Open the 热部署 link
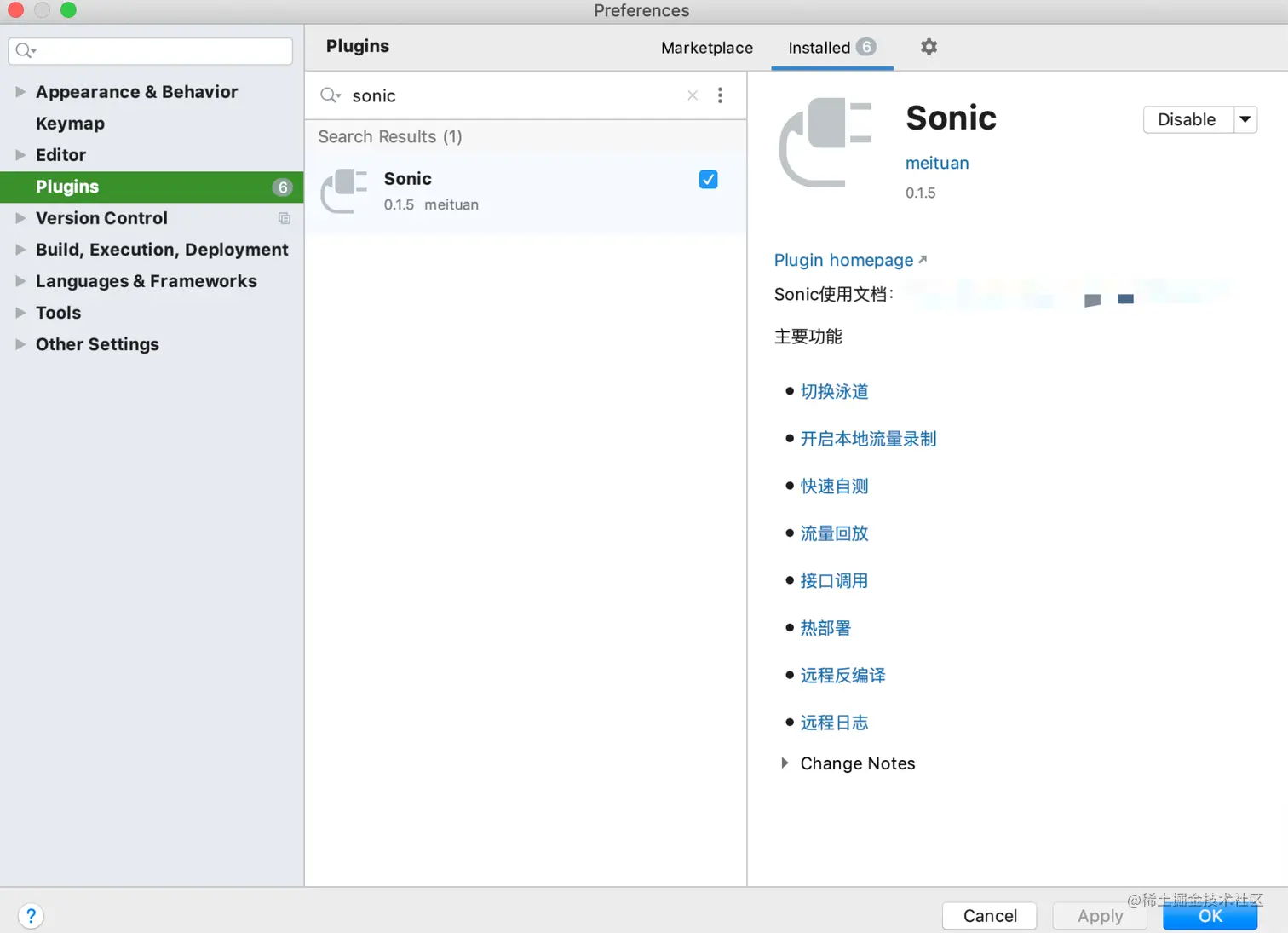The height and width of the screenshot is (933, 1288). click(x=825, y=628)
